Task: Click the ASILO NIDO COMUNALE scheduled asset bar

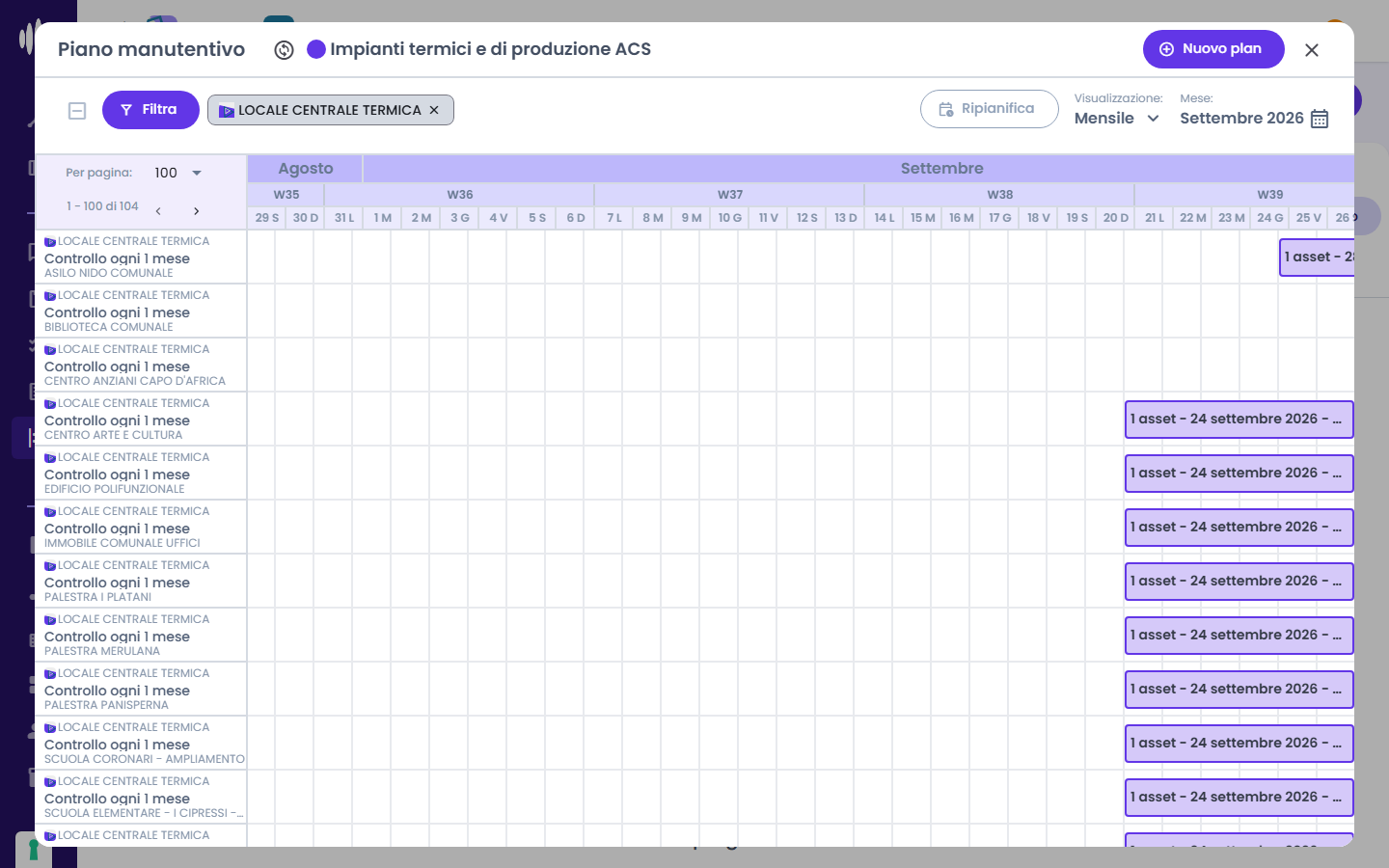Action: tap(1317, 258)
